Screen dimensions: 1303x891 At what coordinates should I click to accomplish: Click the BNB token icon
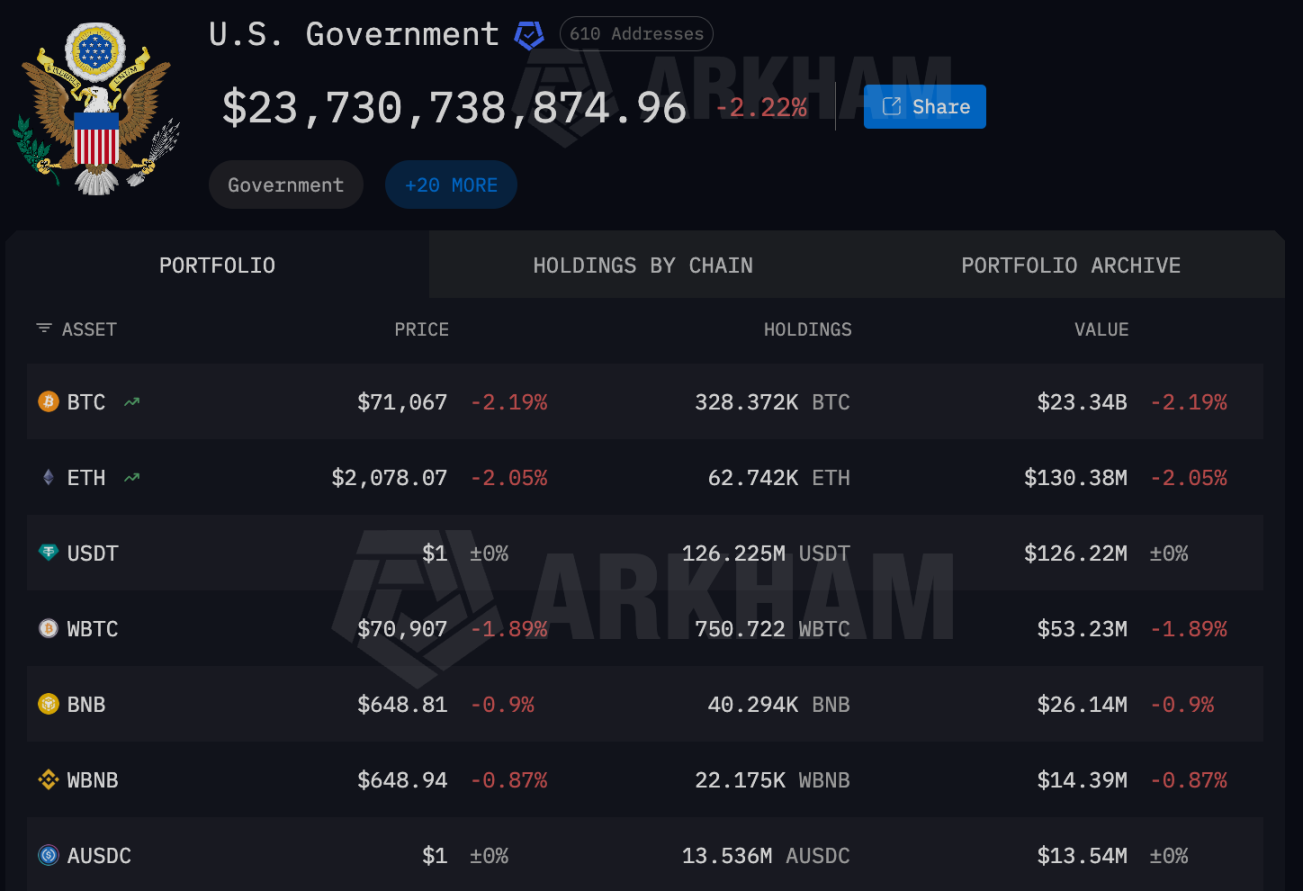48,705
